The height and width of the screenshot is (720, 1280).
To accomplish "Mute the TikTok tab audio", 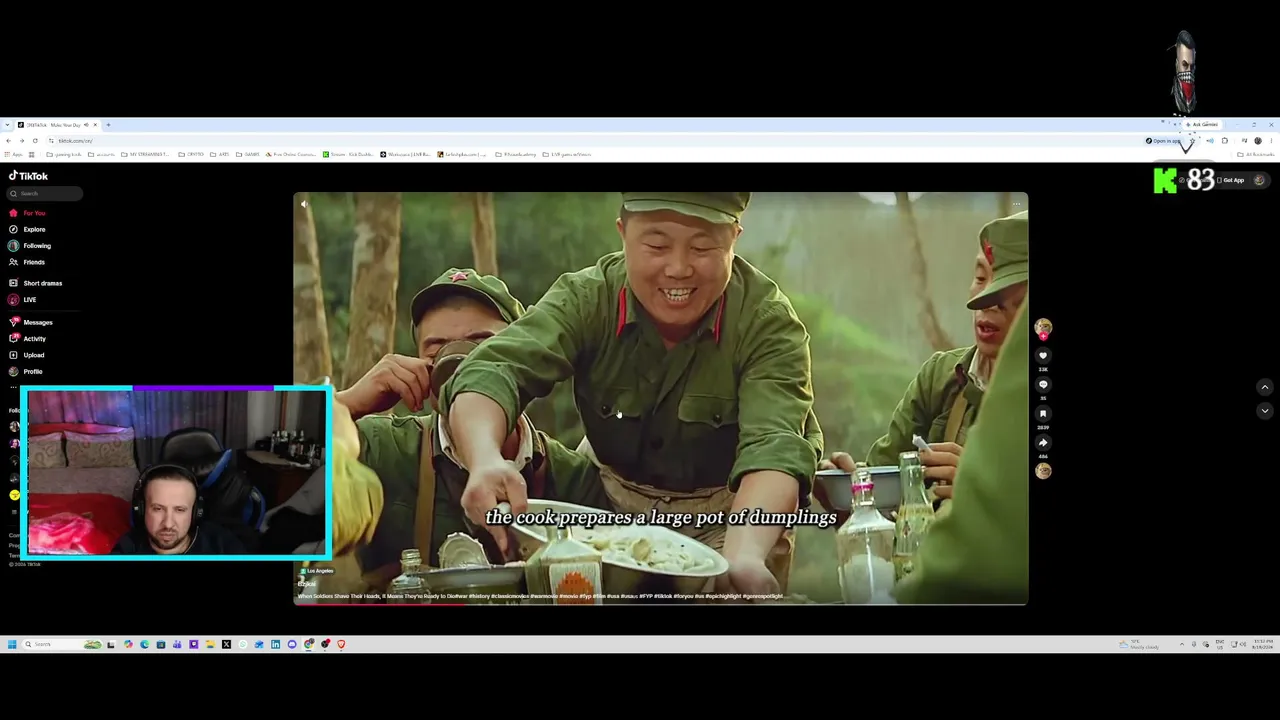I will (x=86, y=125).
